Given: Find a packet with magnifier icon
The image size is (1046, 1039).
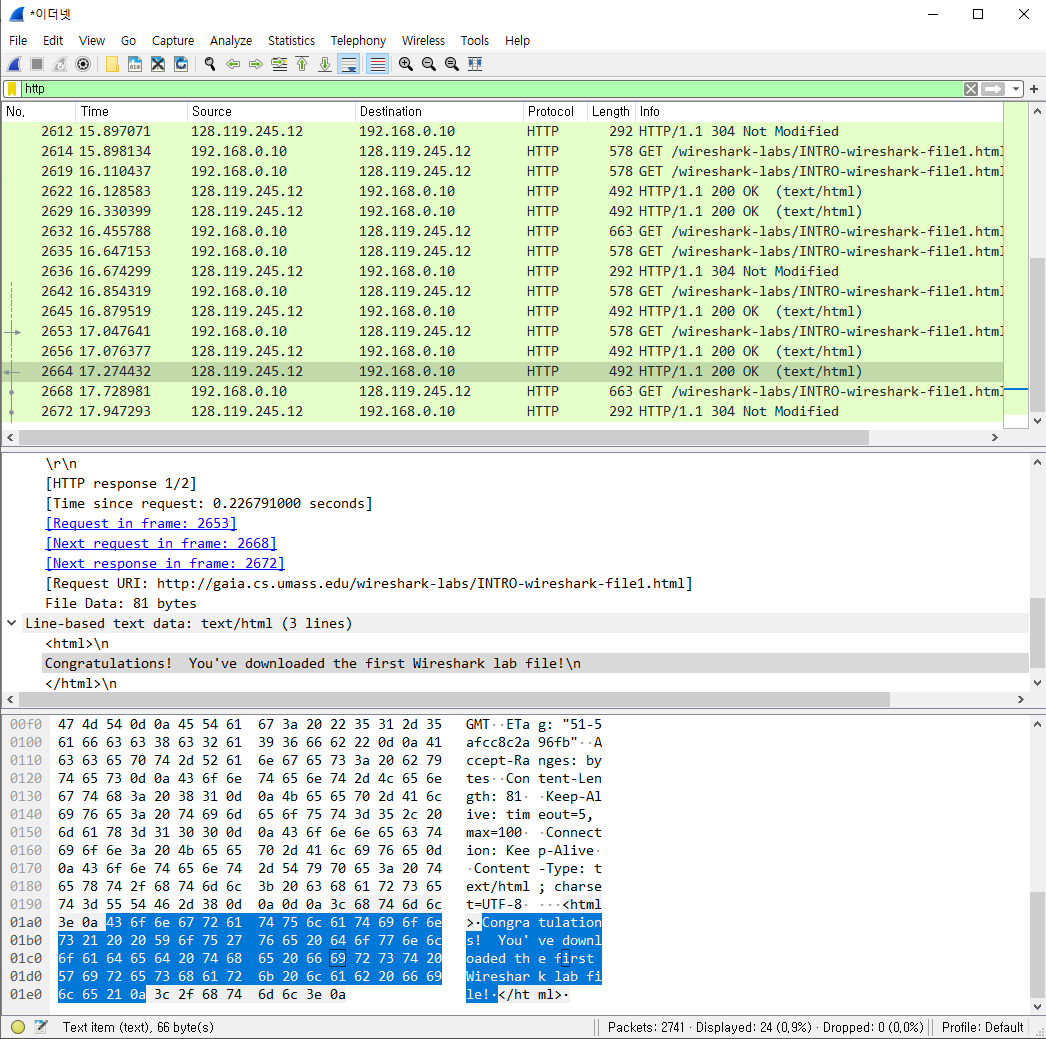Looking at the screenshot, I should coord(210,64).
